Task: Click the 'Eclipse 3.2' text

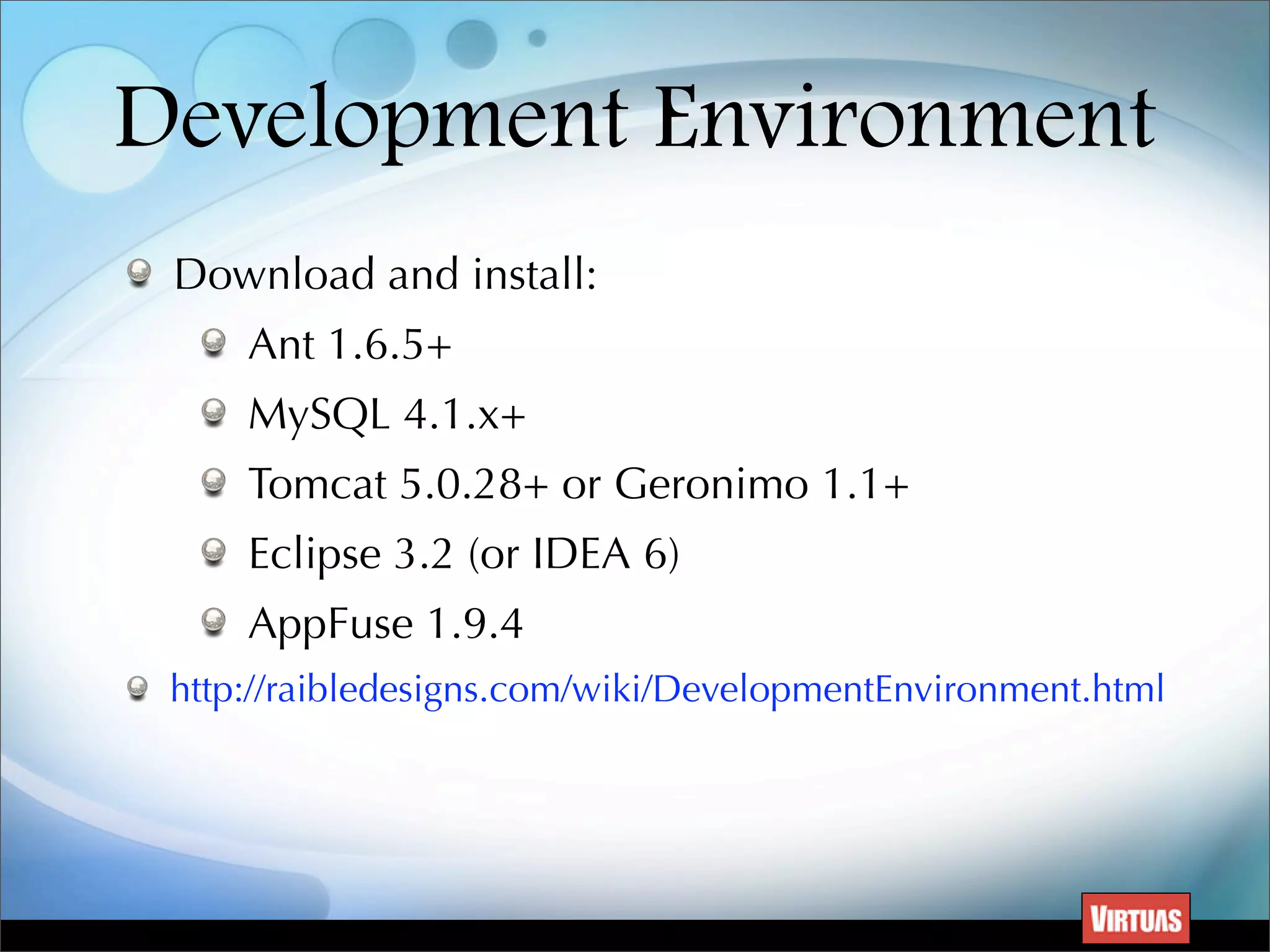Action: tap(350, 553)
